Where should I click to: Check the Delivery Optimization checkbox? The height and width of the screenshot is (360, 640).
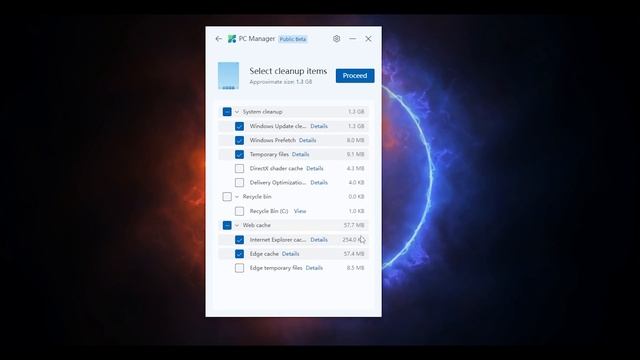click(240, 182)
